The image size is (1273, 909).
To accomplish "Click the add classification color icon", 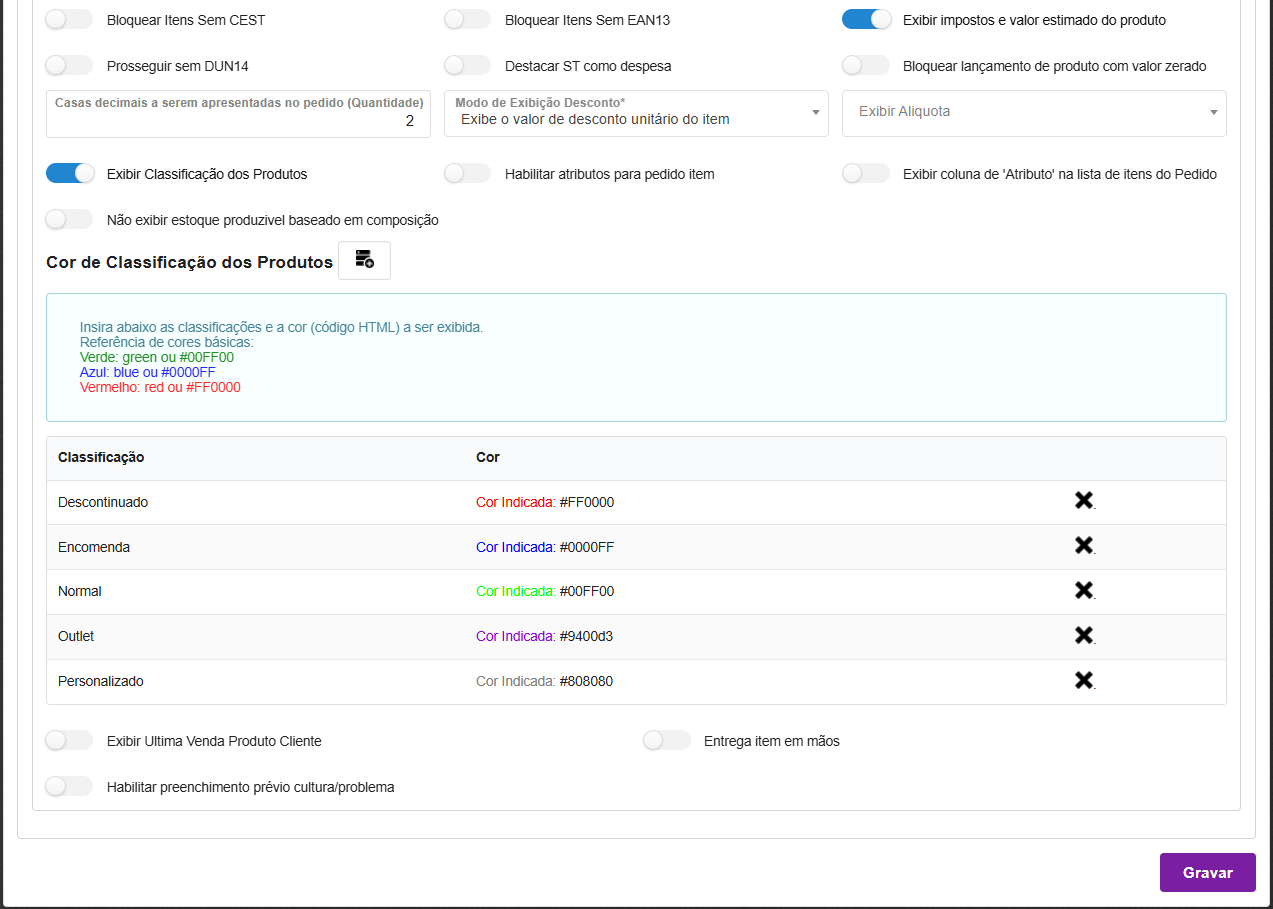I will pyautogui.click(x=364, y=260).
